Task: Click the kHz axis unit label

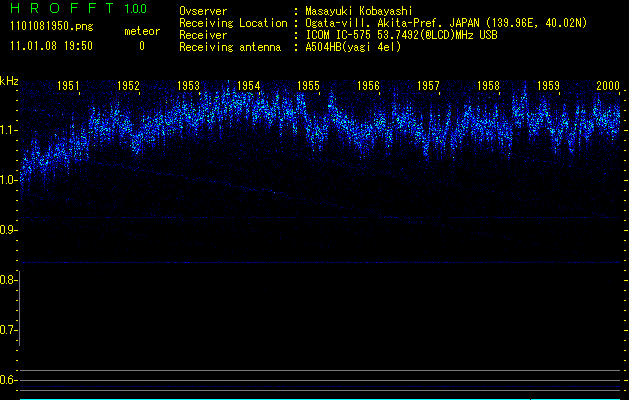Action: point(9,81)
